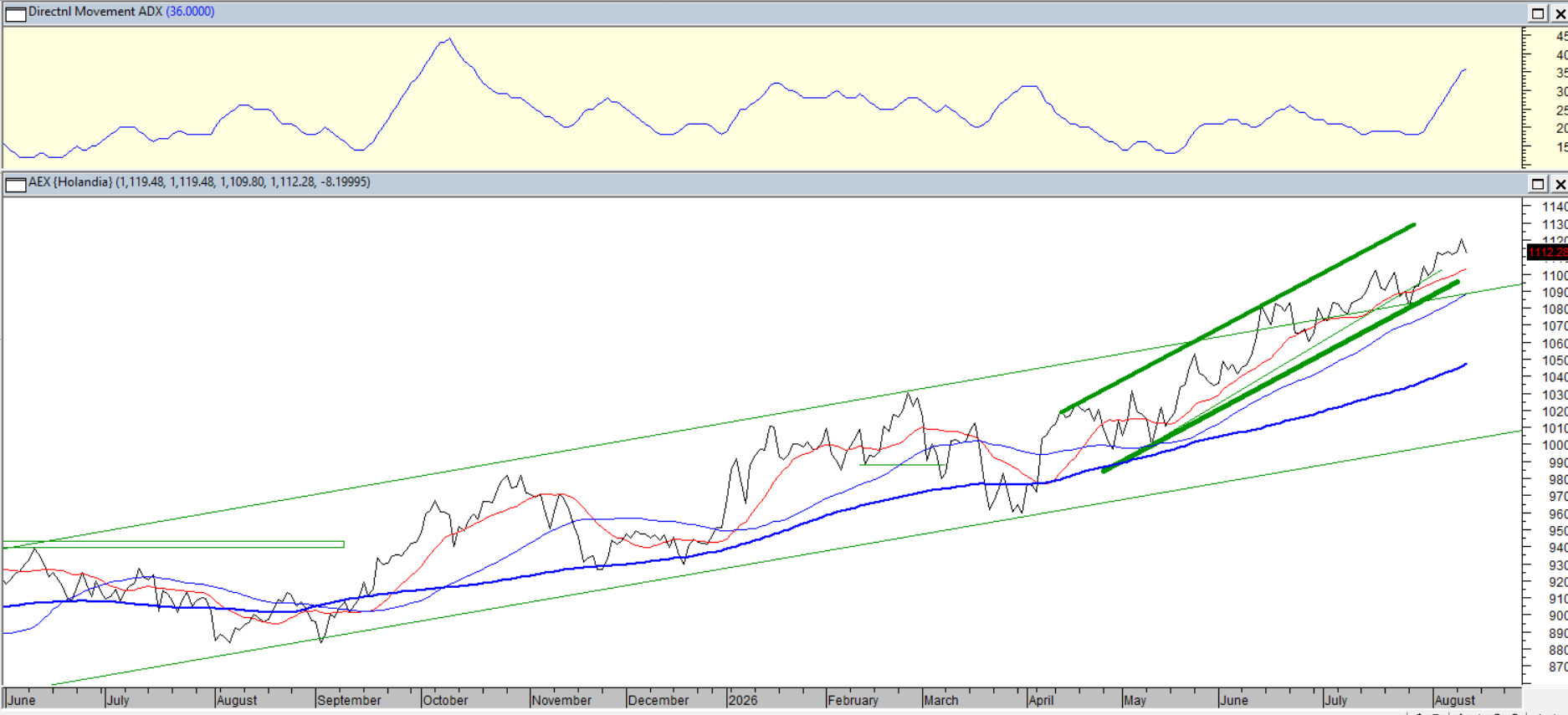The width and height of the screenshot is (1568, 715).
Task: Click the April label on the date axis
Action: click(x=1041, y=700)
